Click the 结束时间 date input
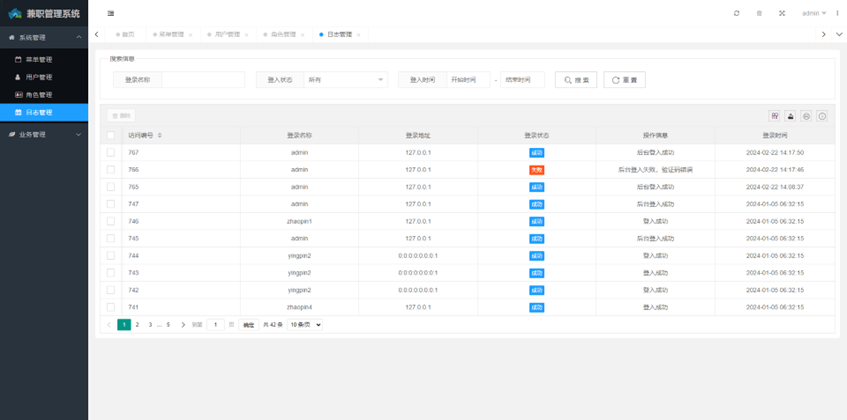Screen dimensions: 847x420 (x=522, y=79)
